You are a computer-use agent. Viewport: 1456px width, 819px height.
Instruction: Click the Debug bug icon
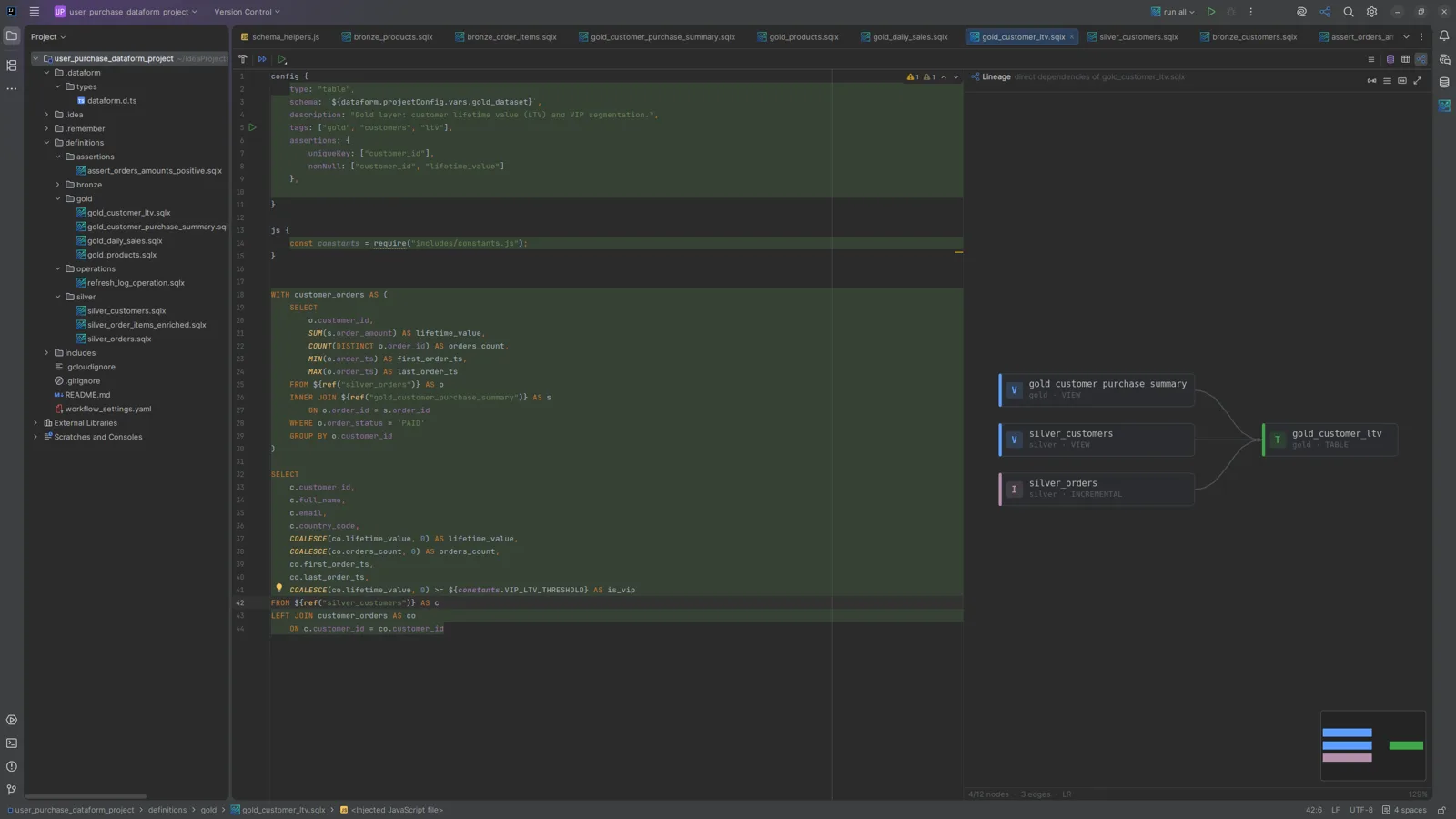click(1231, 12)
